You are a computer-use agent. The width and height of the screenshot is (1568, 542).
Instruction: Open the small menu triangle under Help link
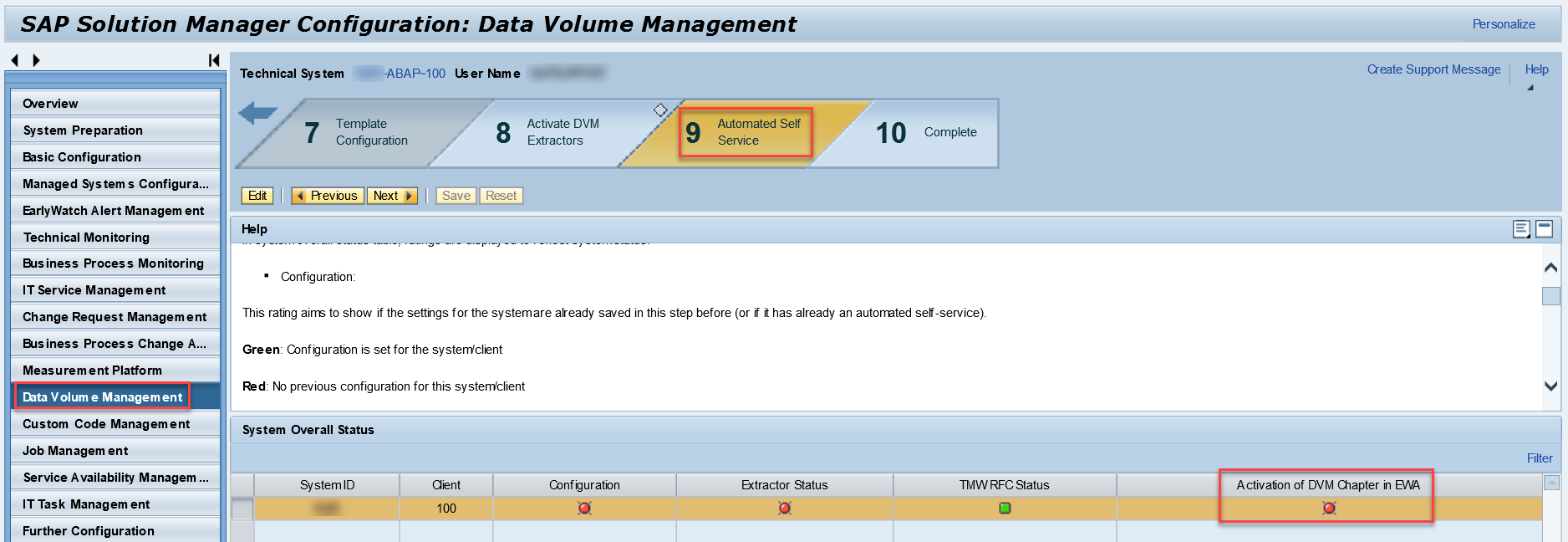click(x=1530, y=88)
